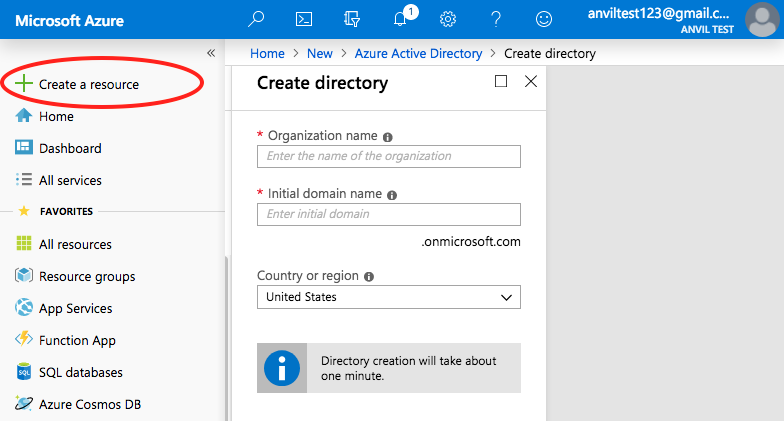Click the SQL databases icon
The width and height of the screenshot is (784, 421).
pos(24,372)
